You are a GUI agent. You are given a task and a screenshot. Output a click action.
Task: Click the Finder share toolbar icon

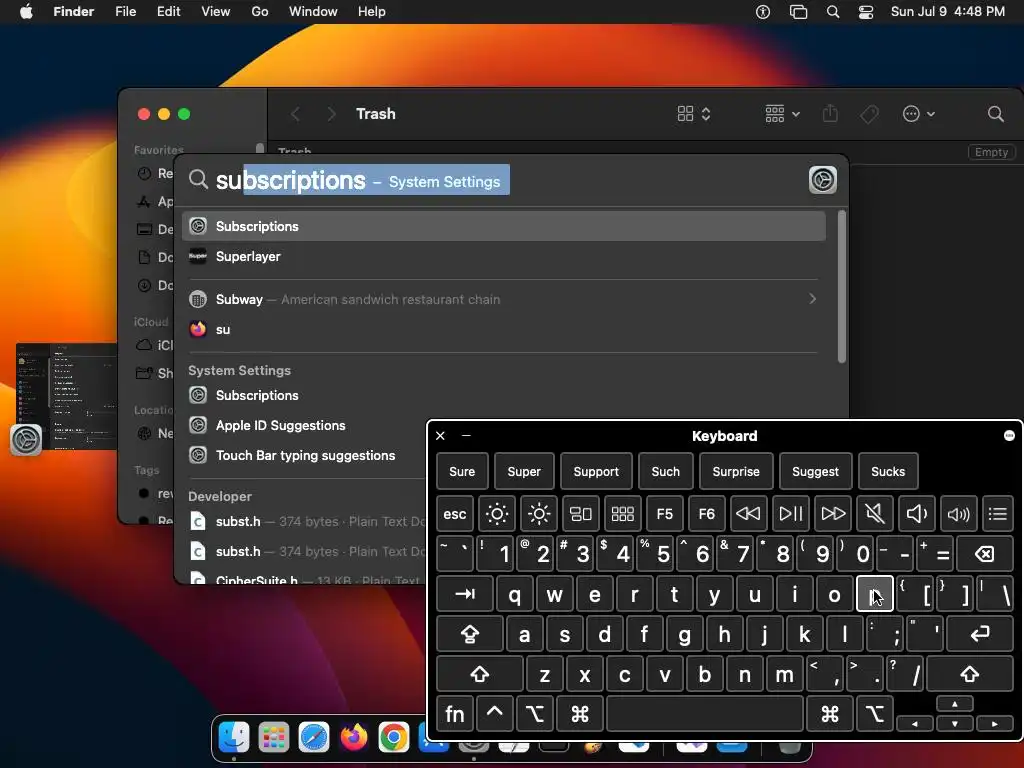830,114
